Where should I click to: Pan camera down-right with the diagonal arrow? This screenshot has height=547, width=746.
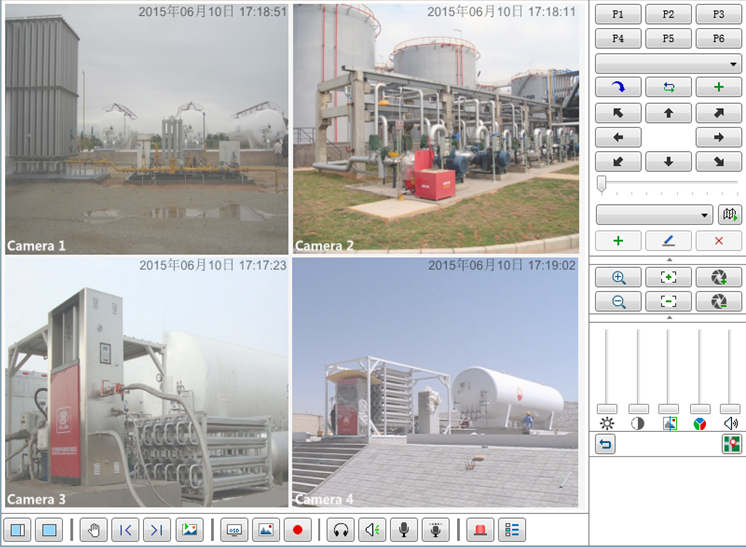pyautogui.click(x=718, y=162)
